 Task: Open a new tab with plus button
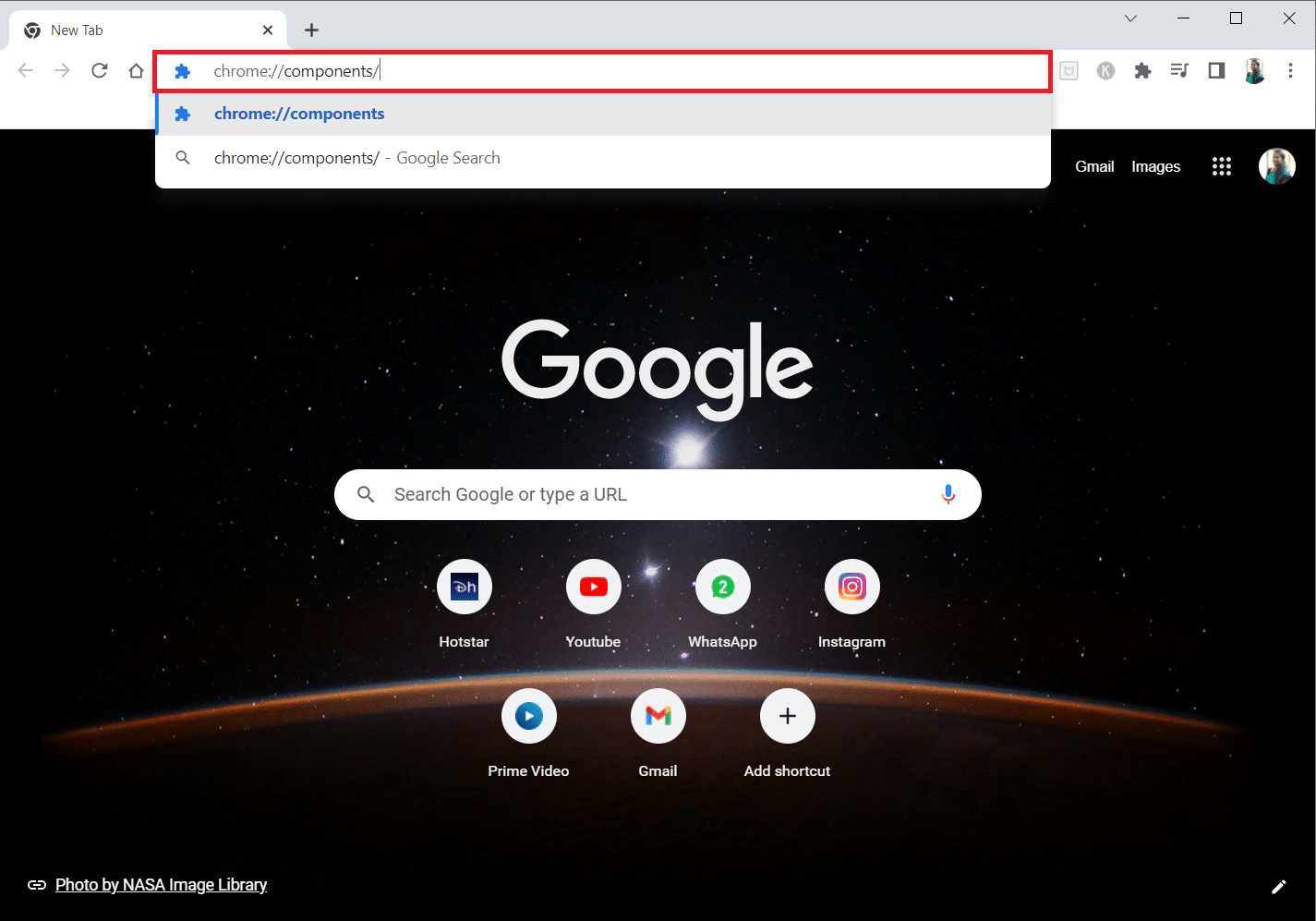tap(312, 30)
